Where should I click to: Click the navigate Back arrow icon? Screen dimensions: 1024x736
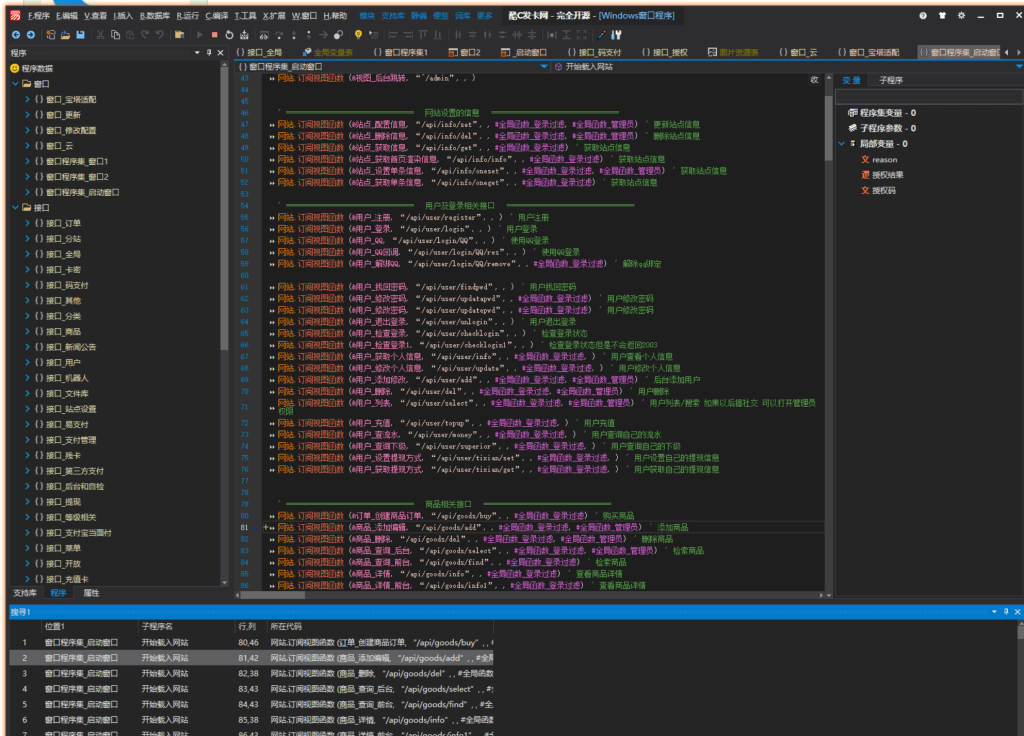point(14,35)
